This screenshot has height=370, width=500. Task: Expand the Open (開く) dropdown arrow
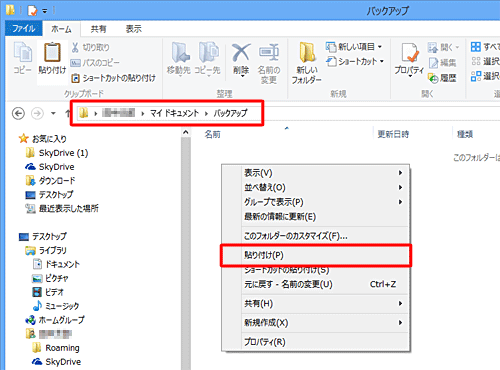coord(457,47)
